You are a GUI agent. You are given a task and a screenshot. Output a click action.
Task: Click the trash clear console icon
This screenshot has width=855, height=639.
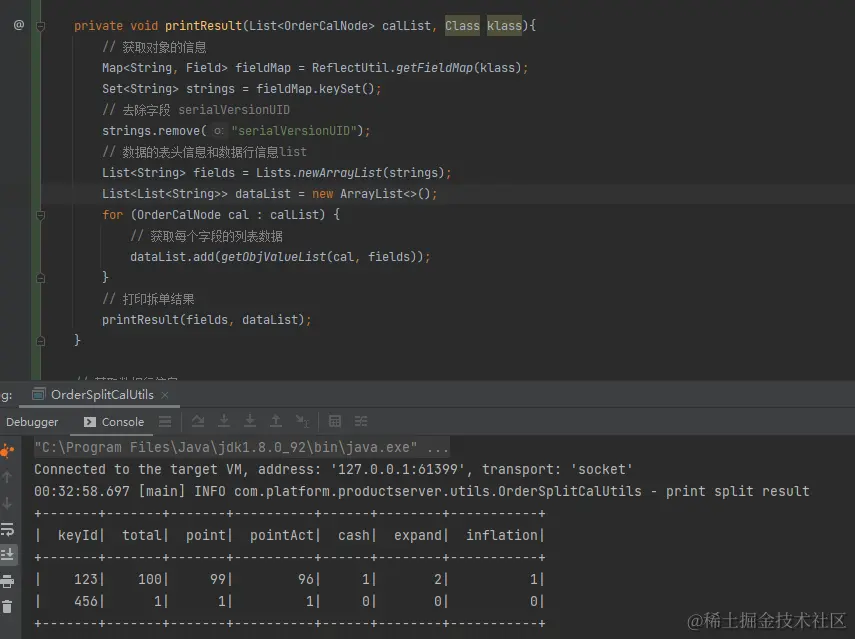[x=7, y=606]
